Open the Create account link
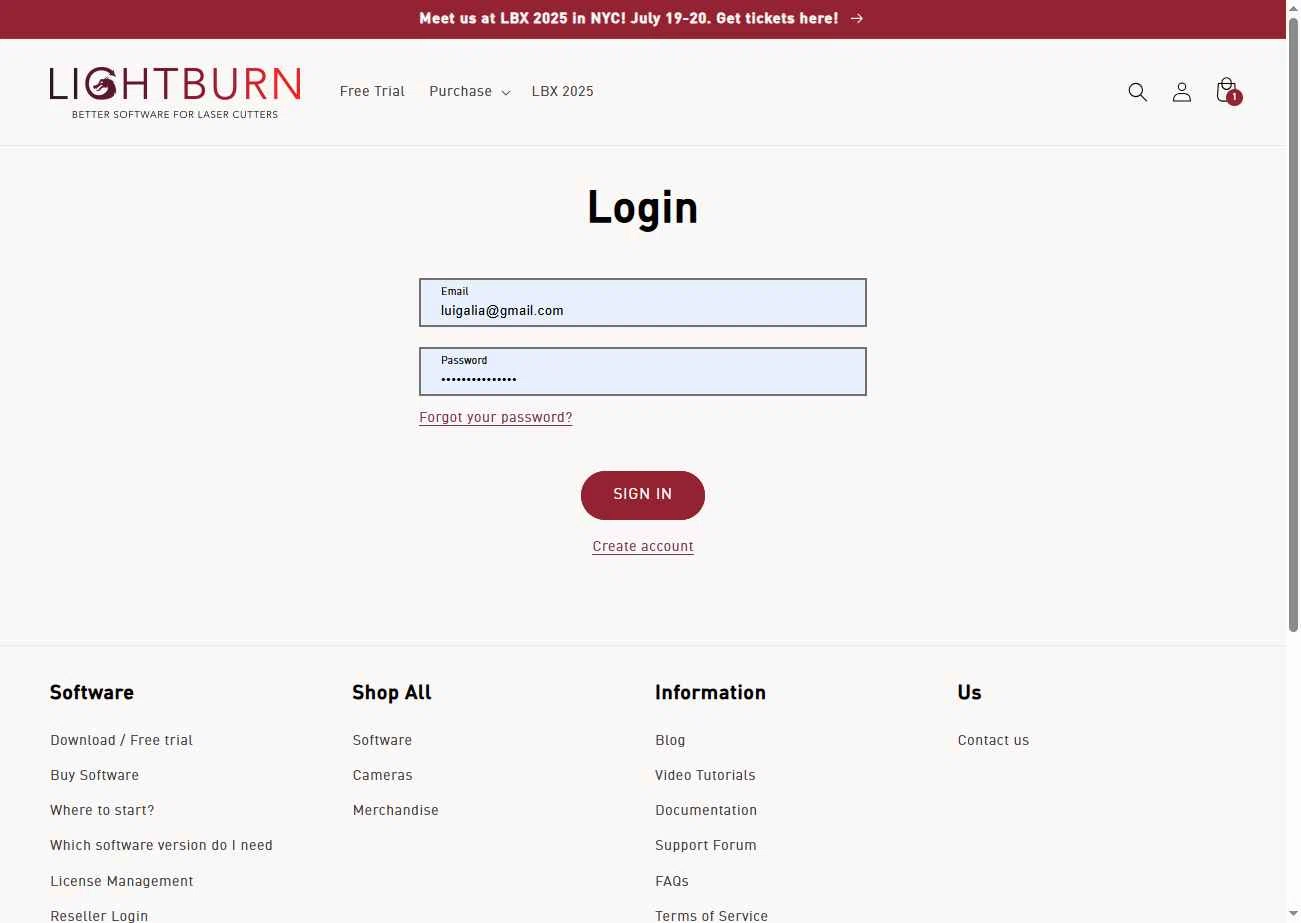The image size is (1301, 923). tap(643, 546)
